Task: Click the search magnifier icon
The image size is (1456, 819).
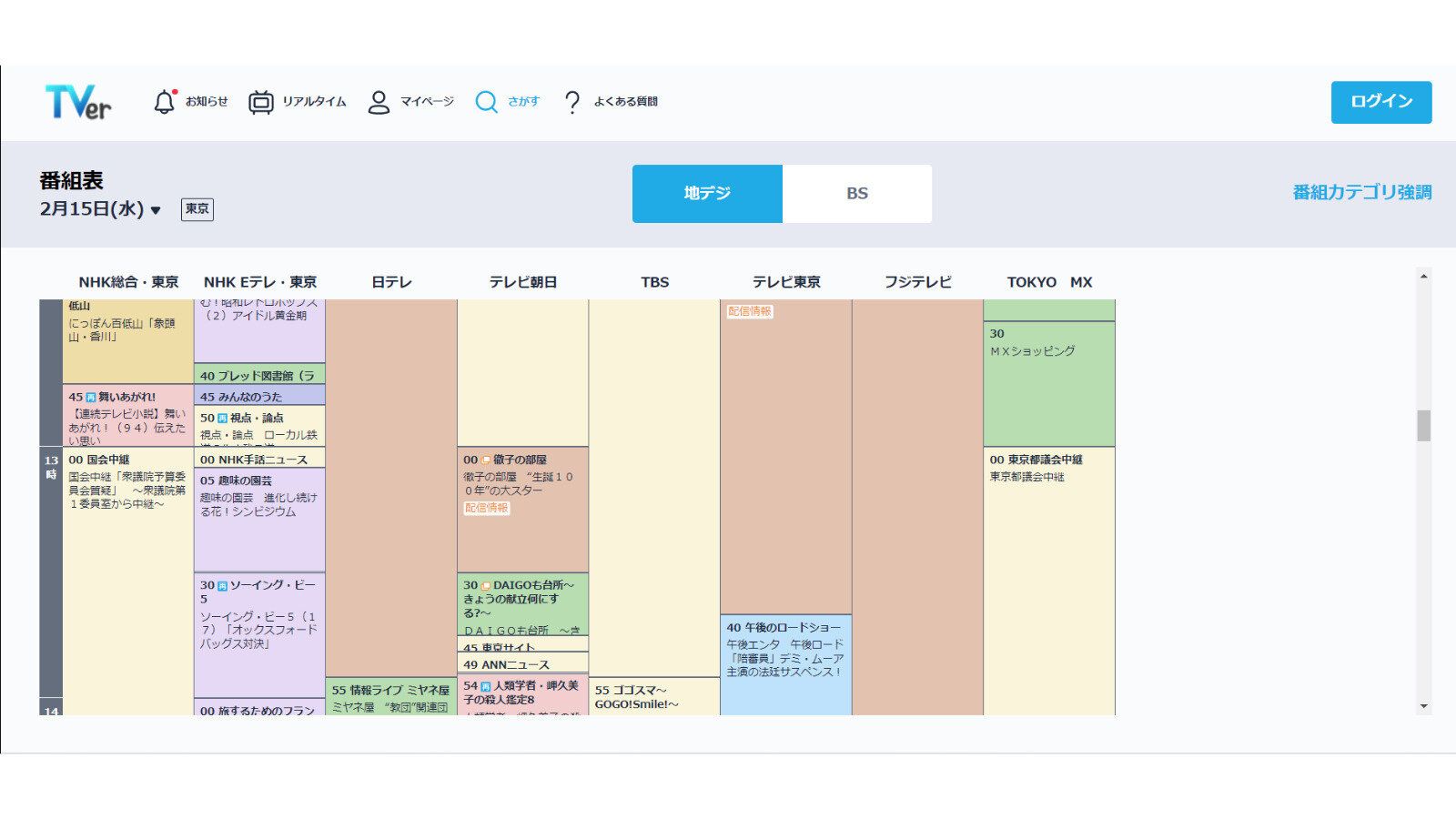Action: [487, 102]
